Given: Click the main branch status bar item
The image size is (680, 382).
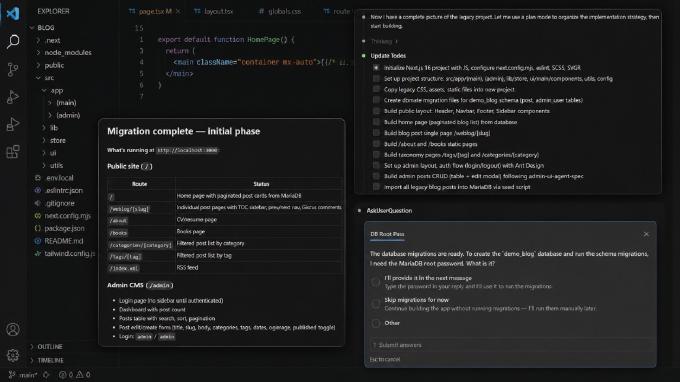Looking at the screenshot, I should pyautogui.click(x=23, y=375).
